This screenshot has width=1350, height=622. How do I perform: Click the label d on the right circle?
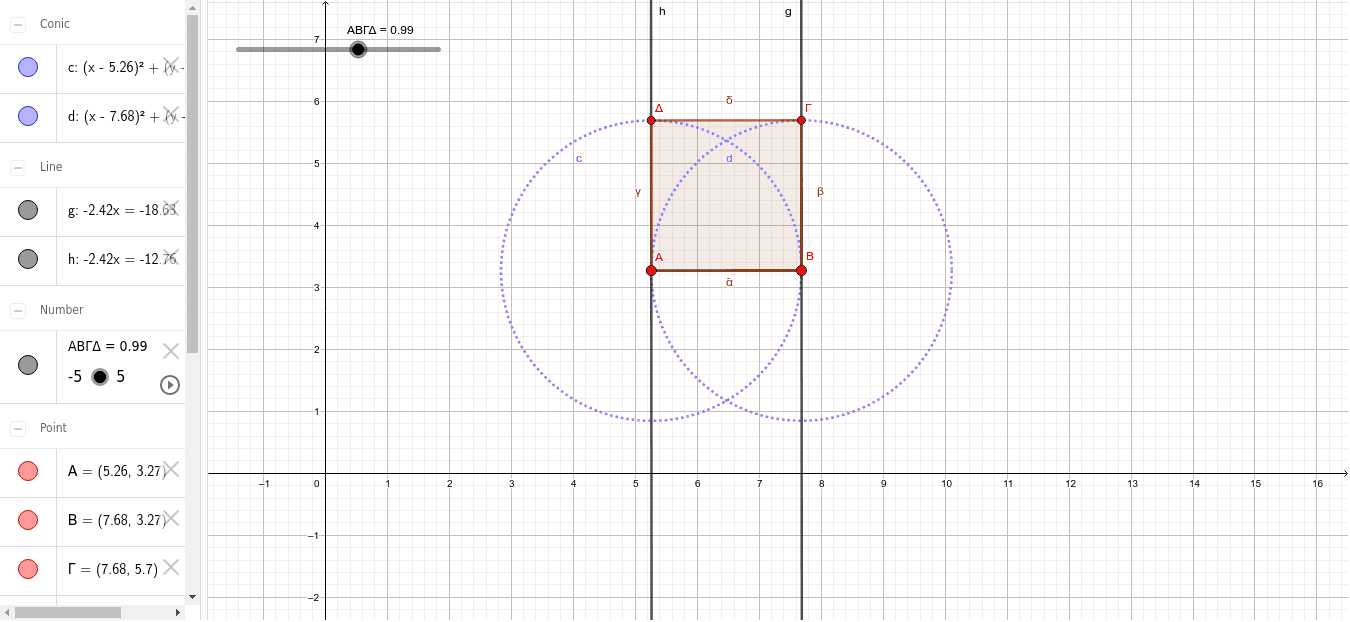(x=729, y=158)
